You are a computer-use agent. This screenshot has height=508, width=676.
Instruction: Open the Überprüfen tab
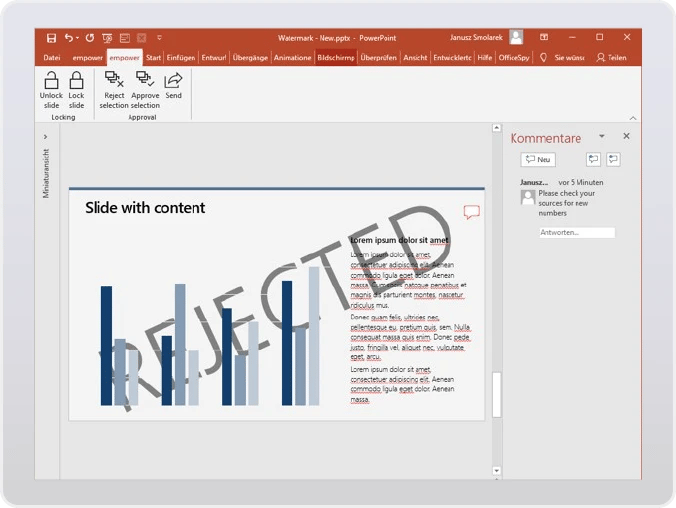[x=379, y=57]
